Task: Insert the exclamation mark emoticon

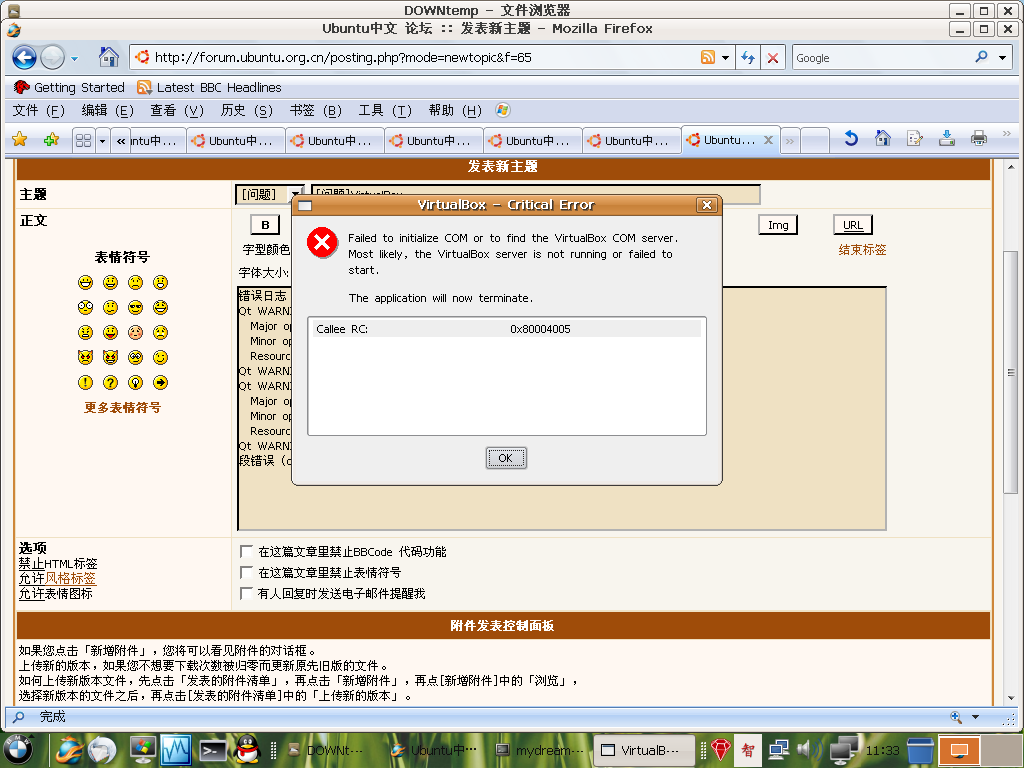Action: coord(86,383)
